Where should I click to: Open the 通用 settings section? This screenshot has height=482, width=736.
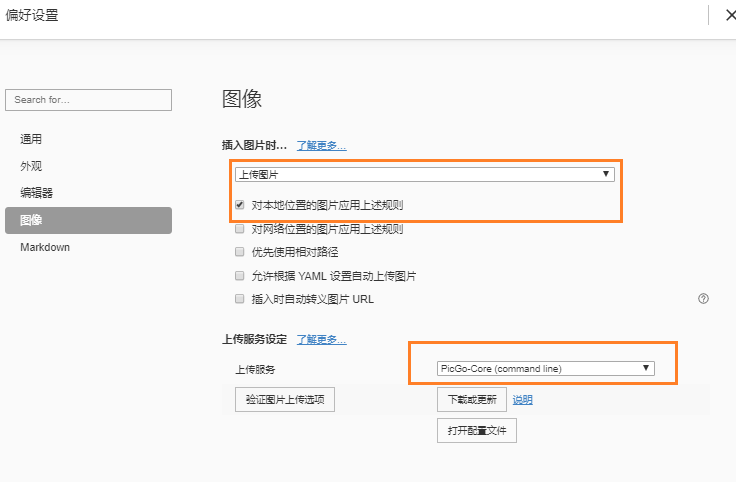tap(31, 139)
